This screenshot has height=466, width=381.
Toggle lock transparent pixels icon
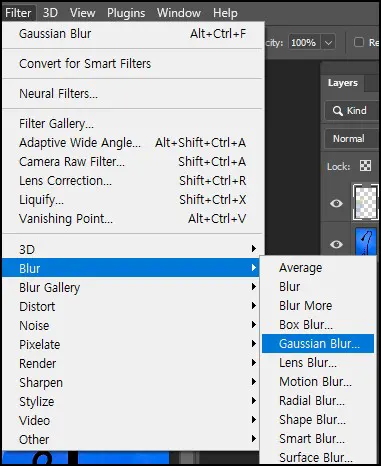point(365,166)
